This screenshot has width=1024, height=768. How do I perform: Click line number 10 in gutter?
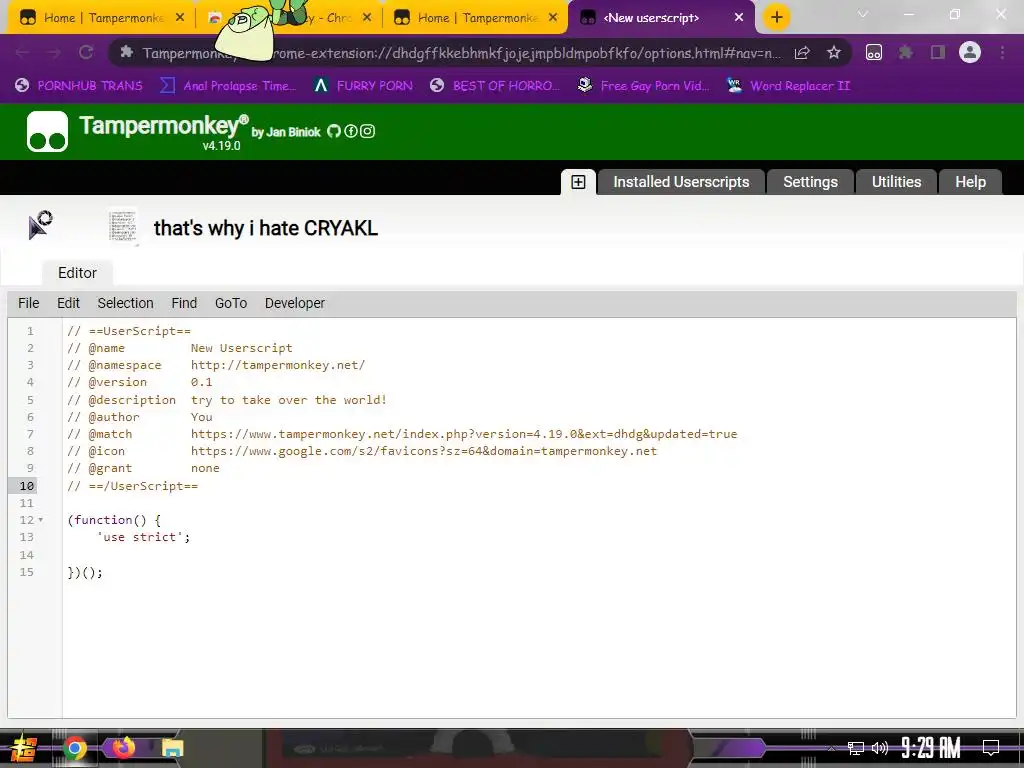pyautogui.click(x=27, y=486)
